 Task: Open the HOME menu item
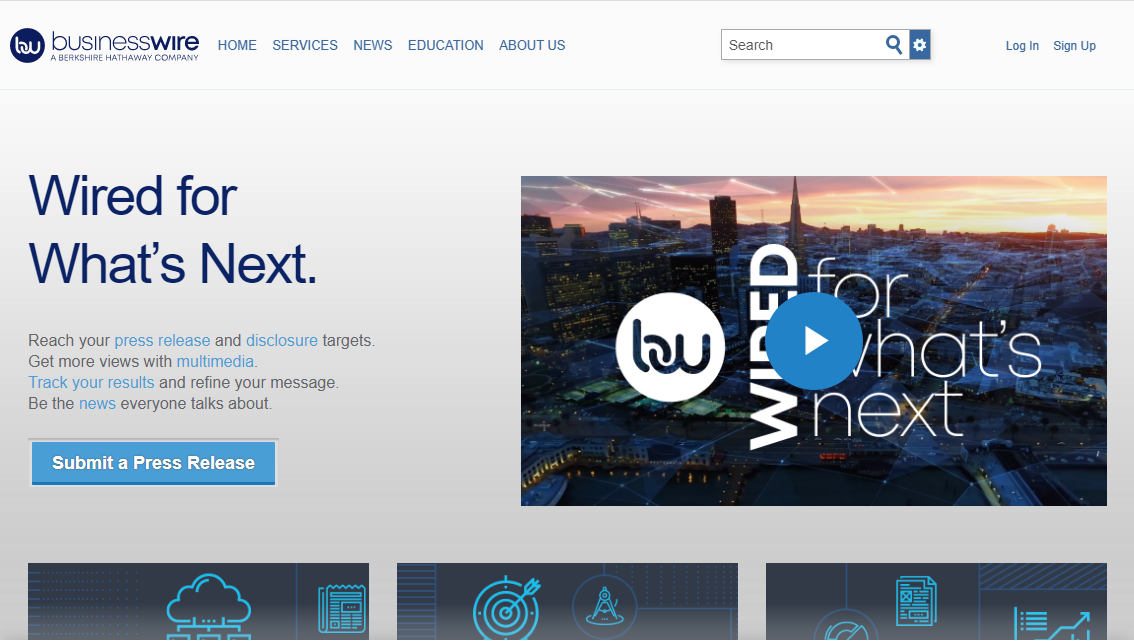click(237, 45)
